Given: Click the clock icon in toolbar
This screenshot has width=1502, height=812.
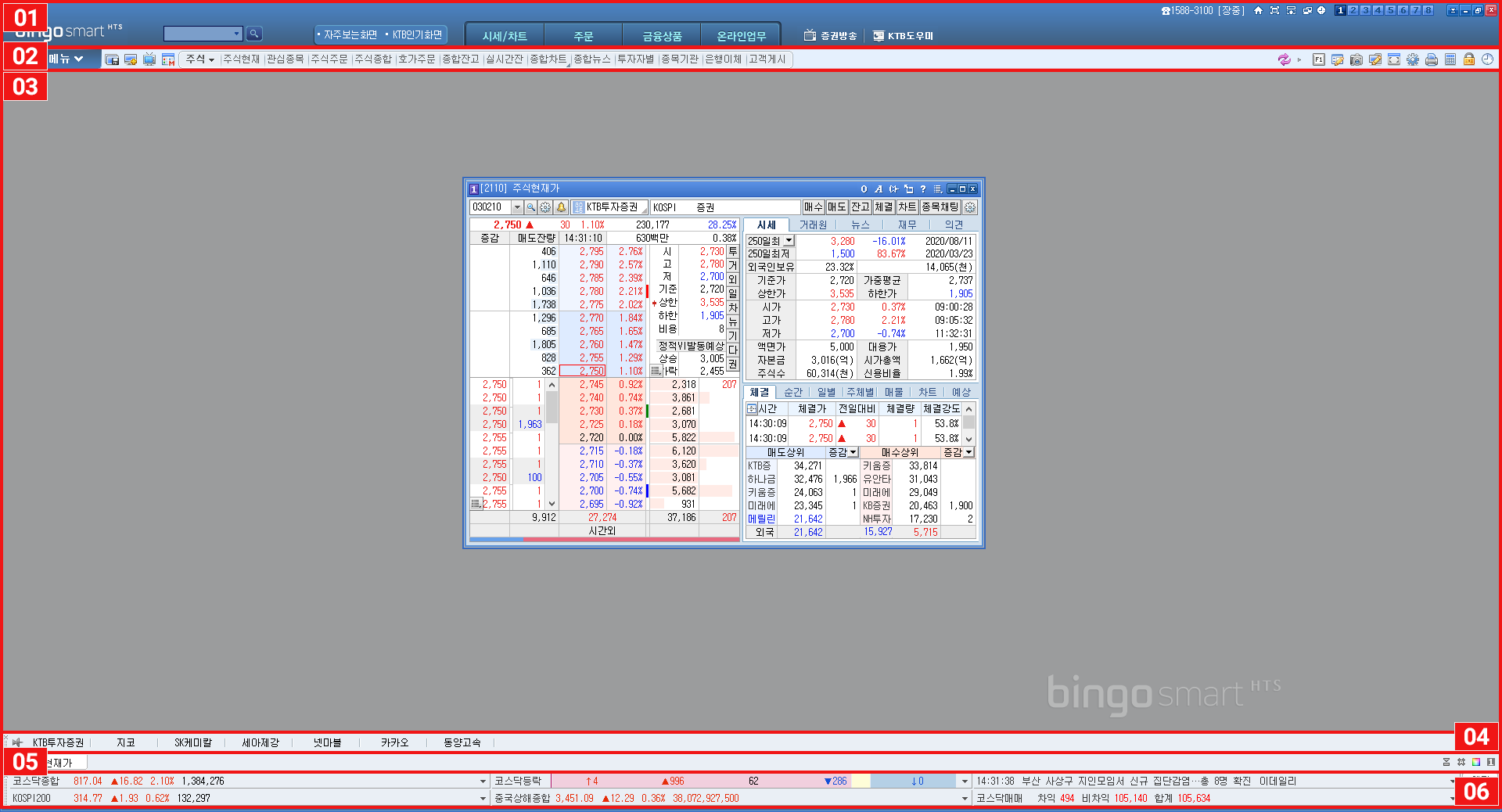Looking at the screenshot, I should coord(1488,59).
